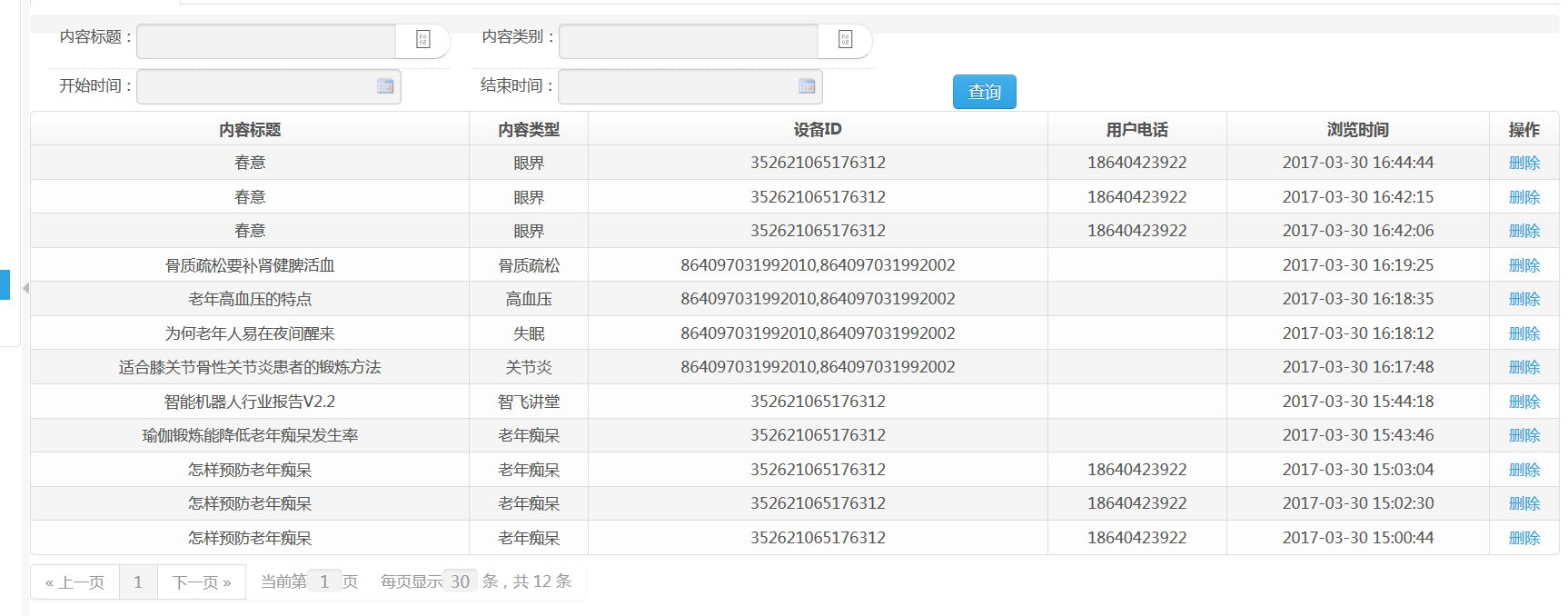The height and width of the screenshot is (616, 1568).
Task: Type in the 内容标题 input field
Action: [266, 41]
